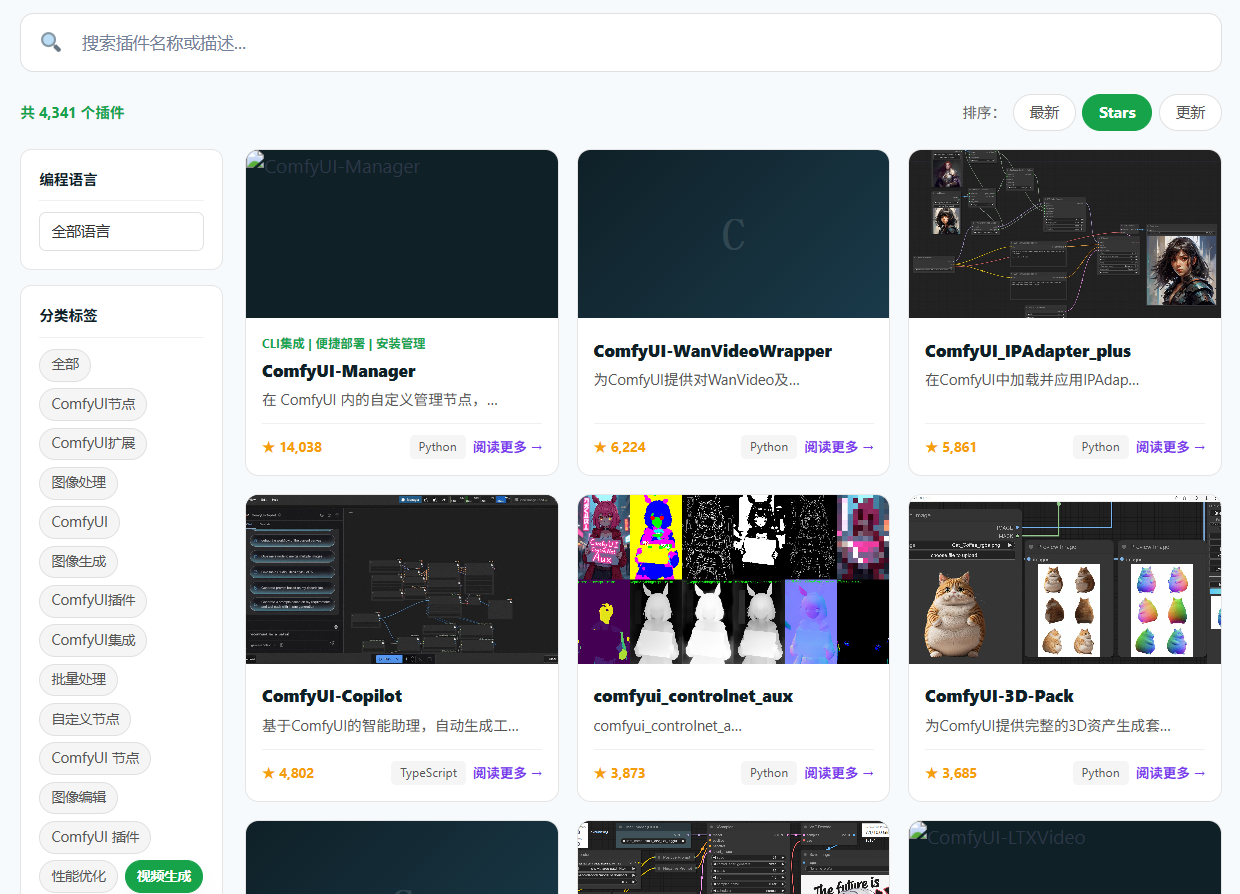
Task: Filter by 批量处理 tag
Action: pyautogui.click(x=79, y=680)
